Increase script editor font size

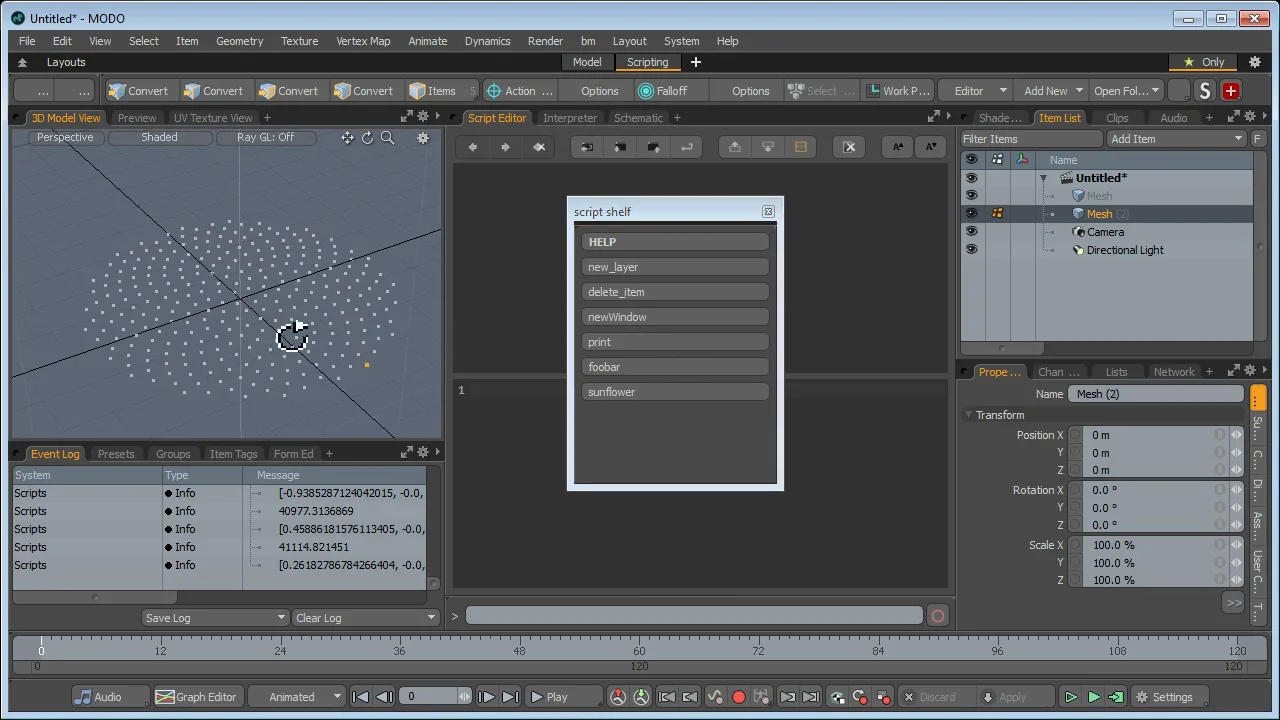coord(898,147)
